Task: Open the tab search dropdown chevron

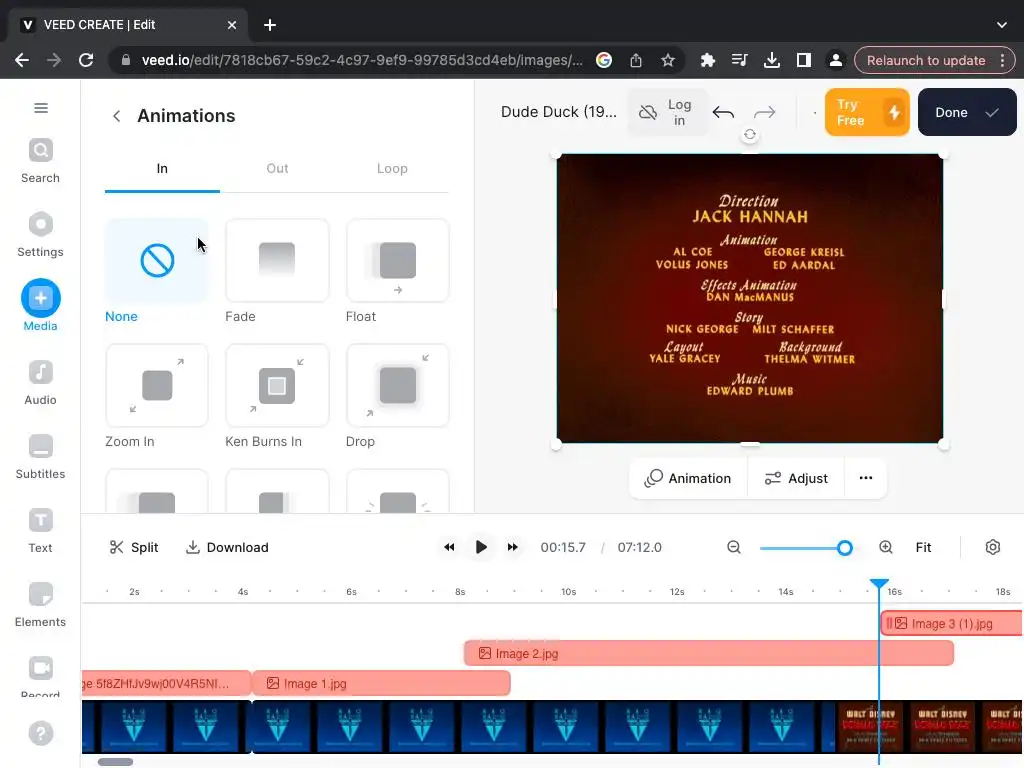Action: tap(1002, 25)
